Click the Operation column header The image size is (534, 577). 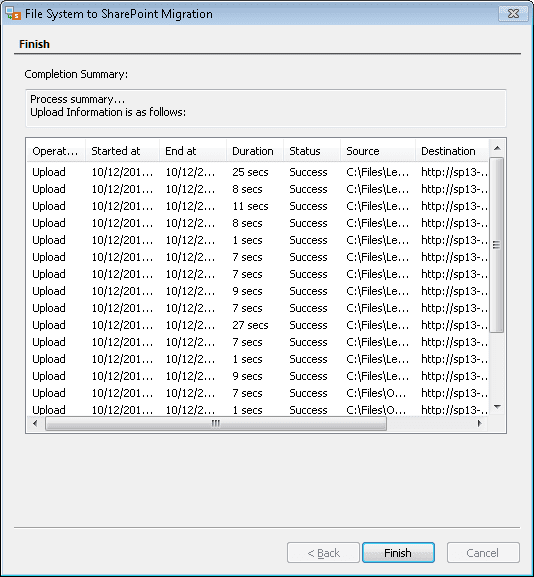click(x=56, y=151)
